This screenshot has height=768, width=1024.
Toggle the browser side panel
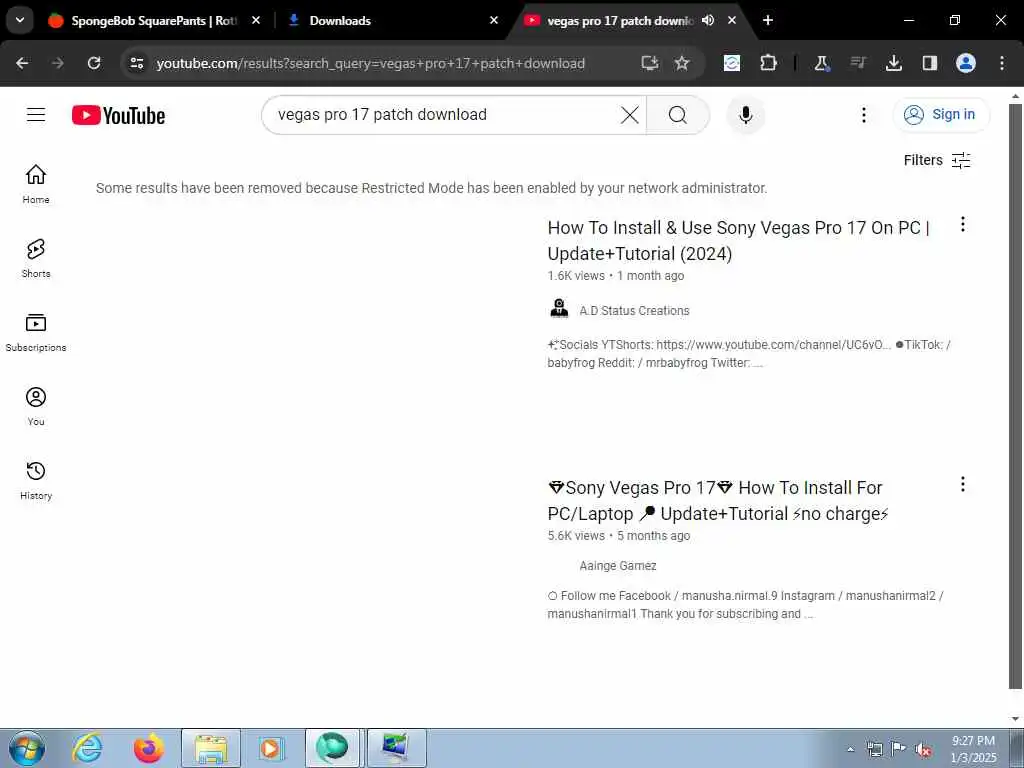point(929,63)
